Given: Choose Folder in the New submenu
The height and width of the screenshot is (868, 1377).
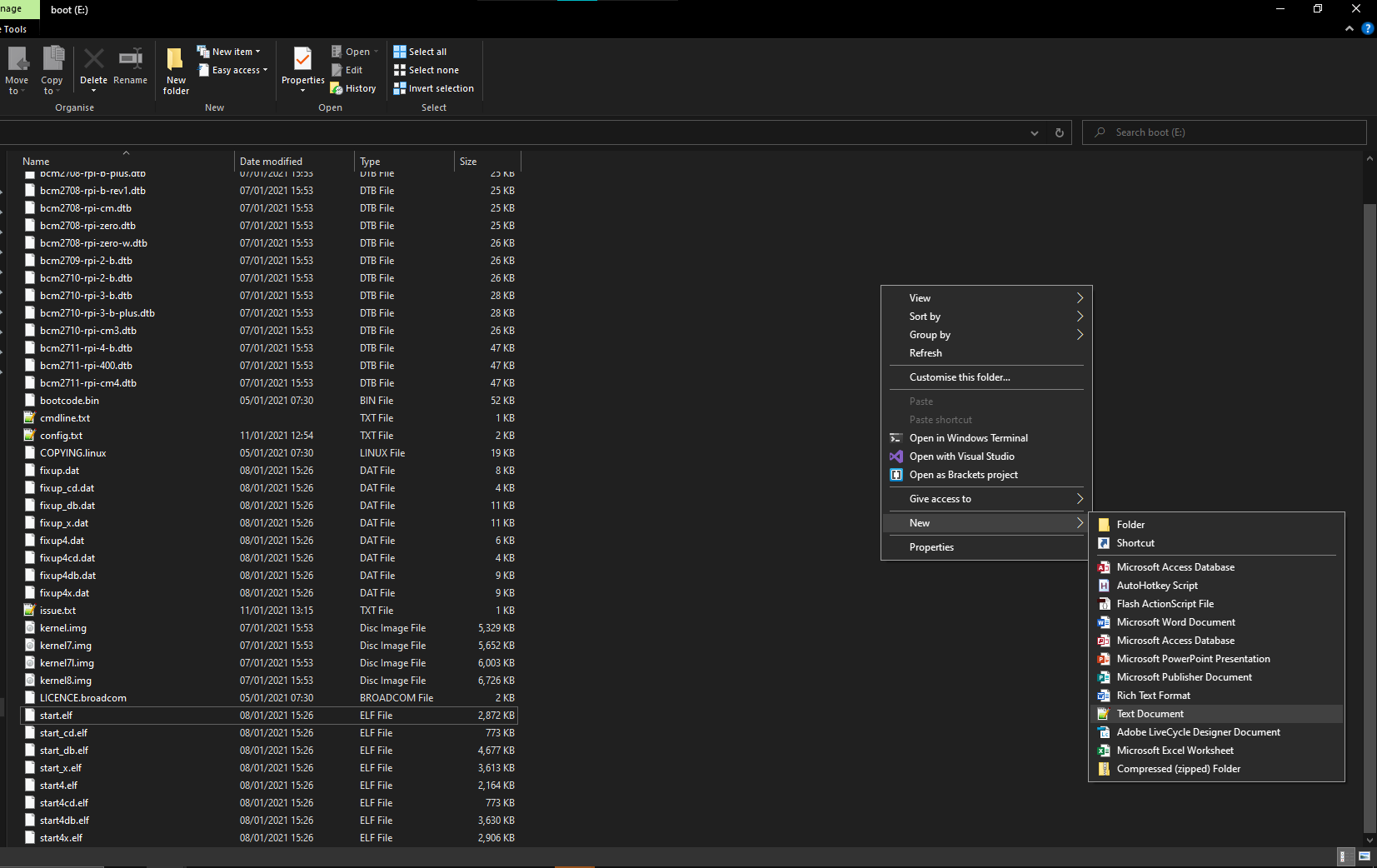Looking at the screenshot, I should [x=1216, y=525].
